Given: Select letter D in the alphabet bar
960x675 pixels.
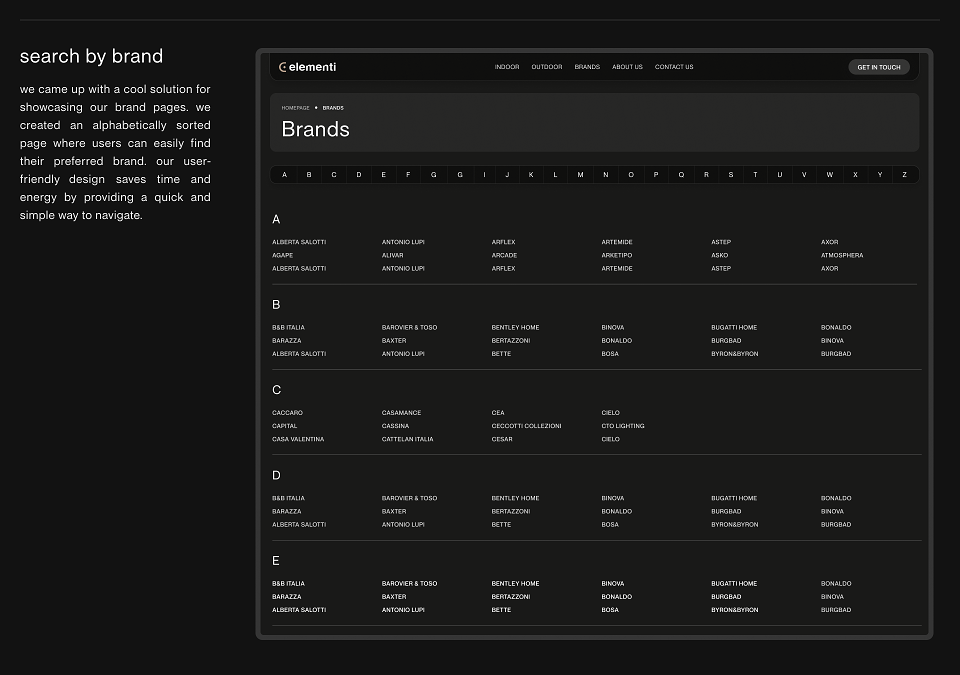Looking at the screenshot, I should point(359,175).
